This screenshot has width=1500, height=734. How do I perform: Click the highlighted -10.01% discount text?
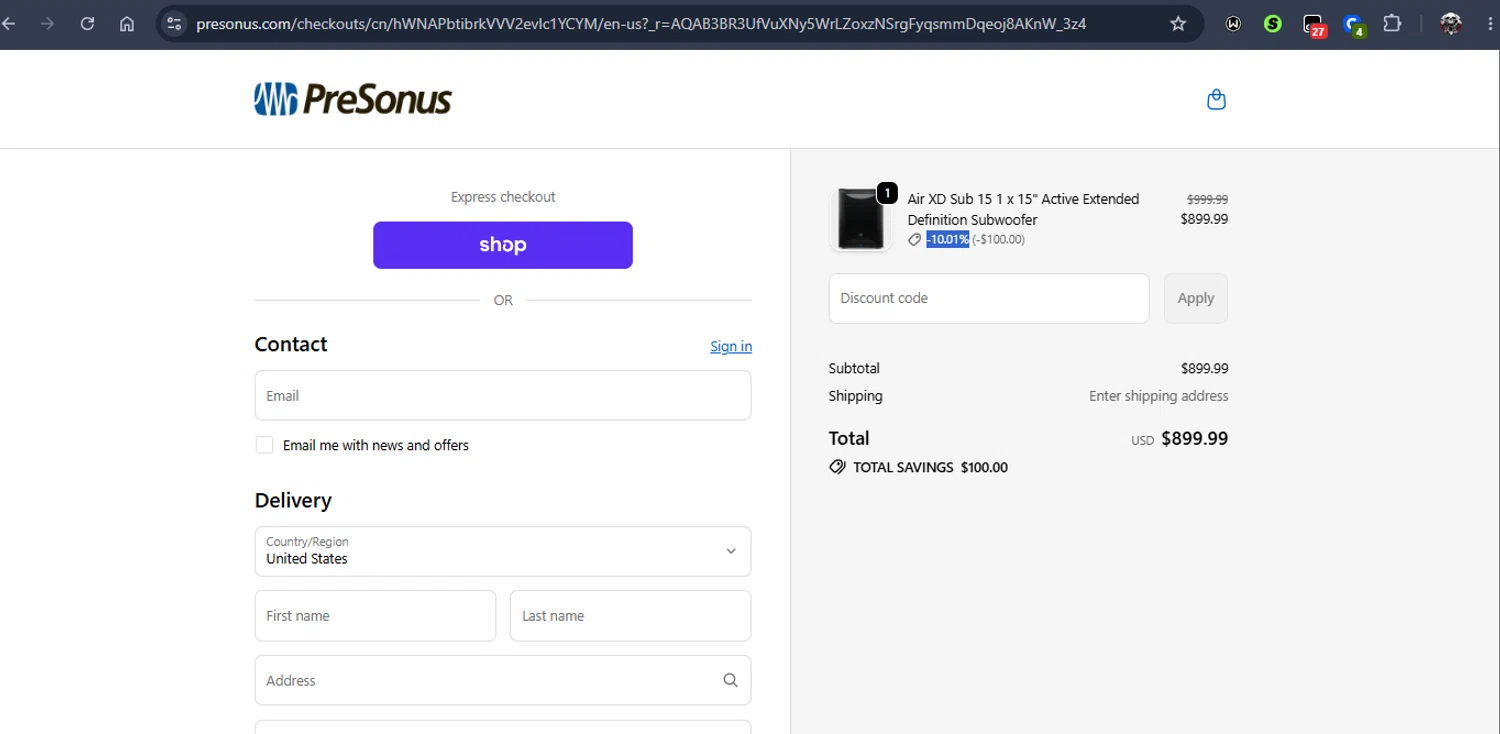(947, 240)
